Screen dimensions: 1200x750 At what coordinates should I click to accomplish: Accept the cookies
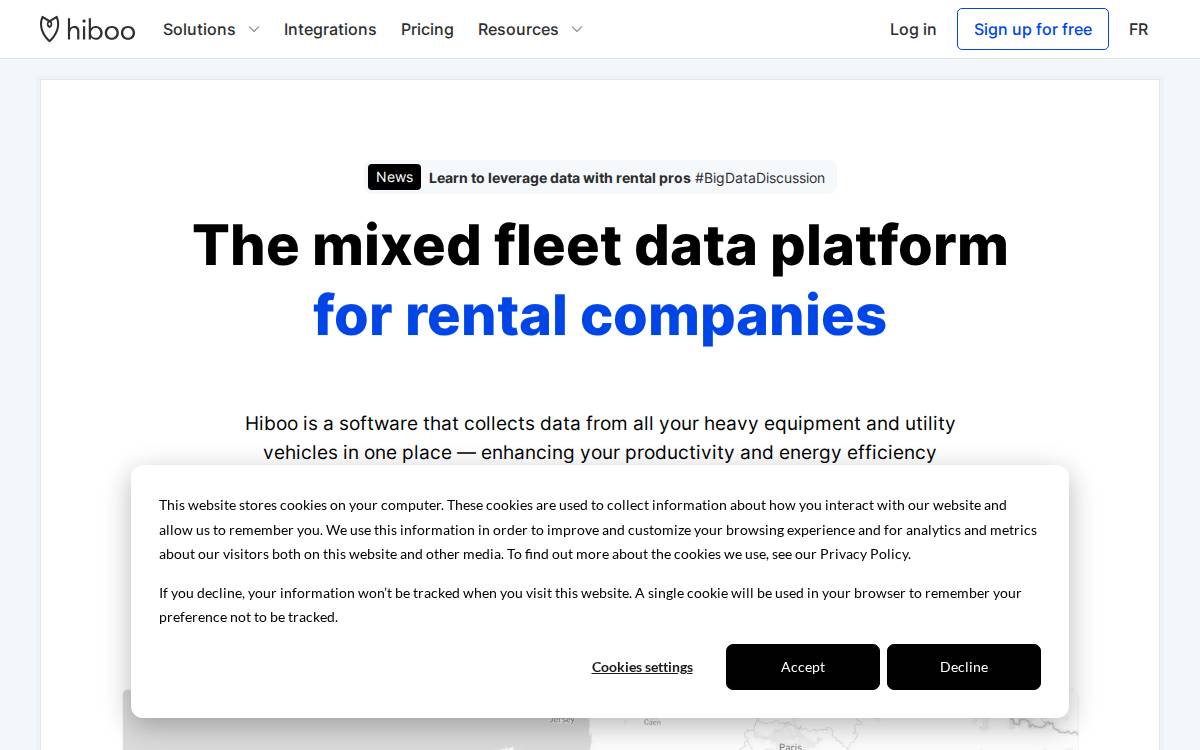click(803, 667)
